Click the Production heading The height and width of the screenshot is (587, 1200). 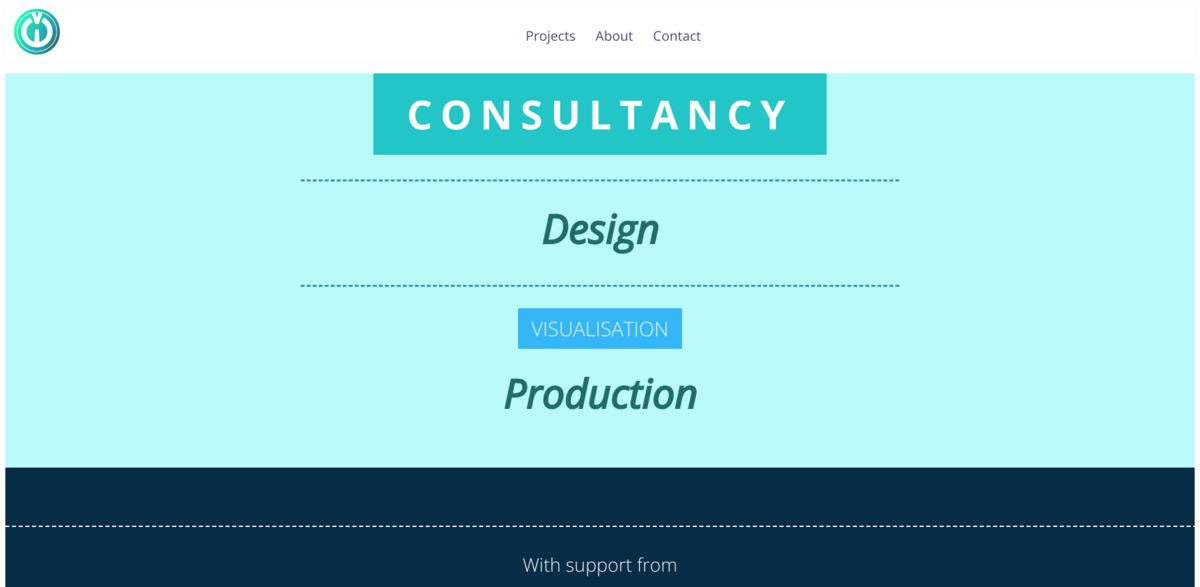pos(600,394)
